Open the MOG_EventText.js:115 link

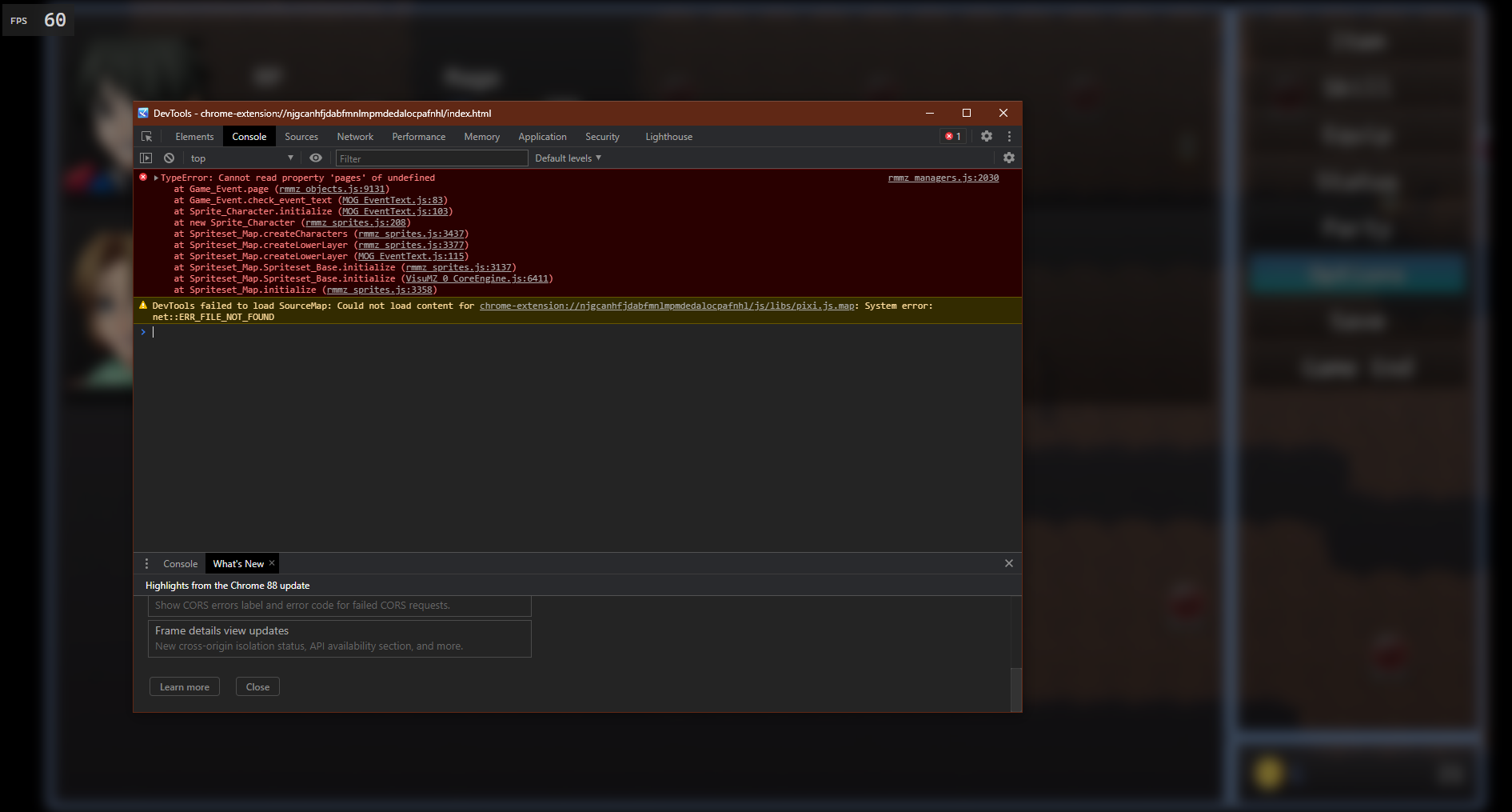(411, 257)
